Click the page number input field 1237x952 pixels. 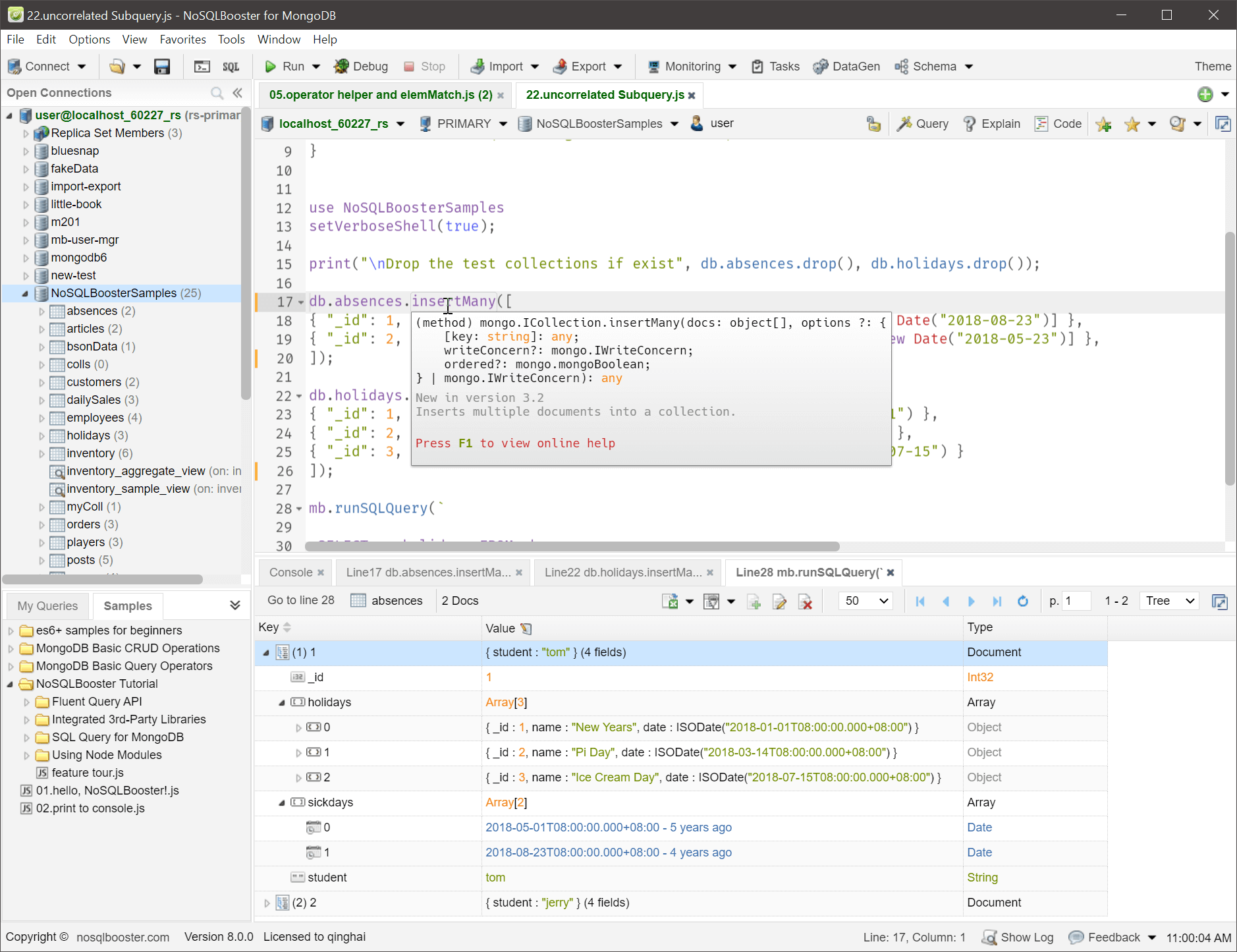(x=1076, y=601)
